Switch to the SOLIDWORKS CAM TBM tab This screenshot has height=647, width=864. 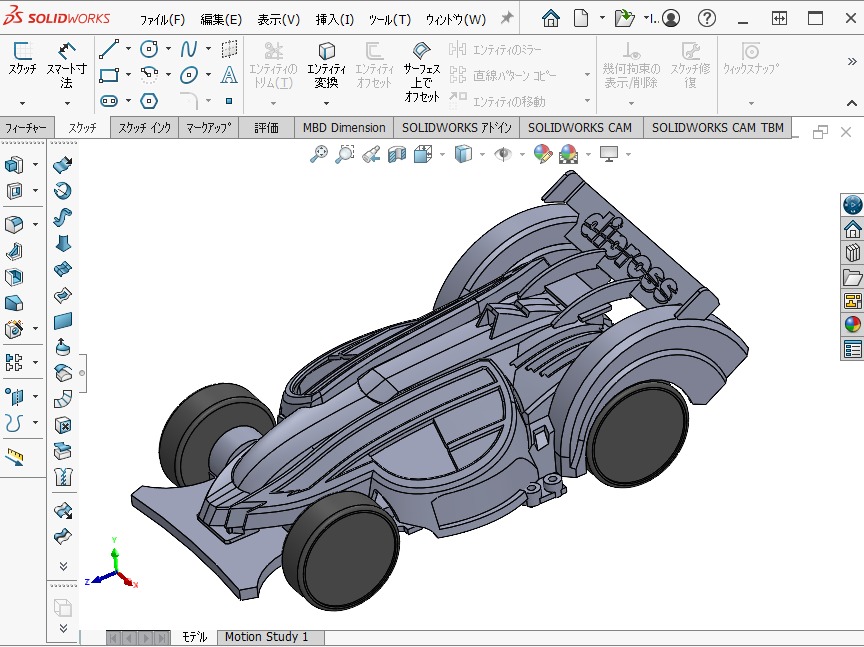pyautogui.click(x=717, y=128)
